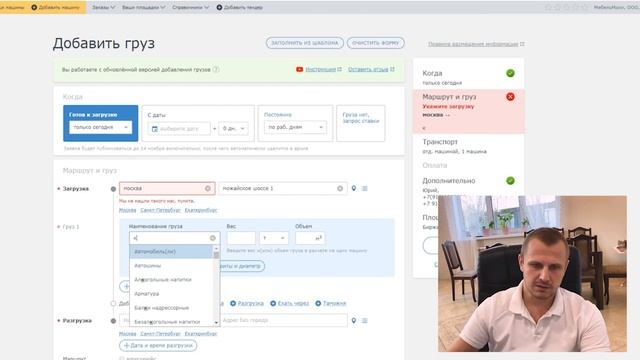Click the Дата и время разгрузки button
640x360 pixels.
pos(158,345)
